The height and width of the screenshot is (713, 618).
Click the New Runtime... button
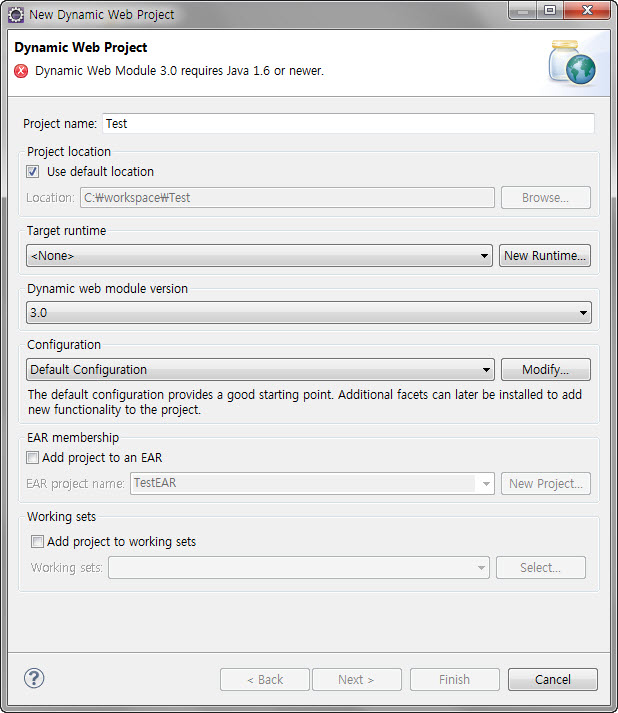coord(545,256)
